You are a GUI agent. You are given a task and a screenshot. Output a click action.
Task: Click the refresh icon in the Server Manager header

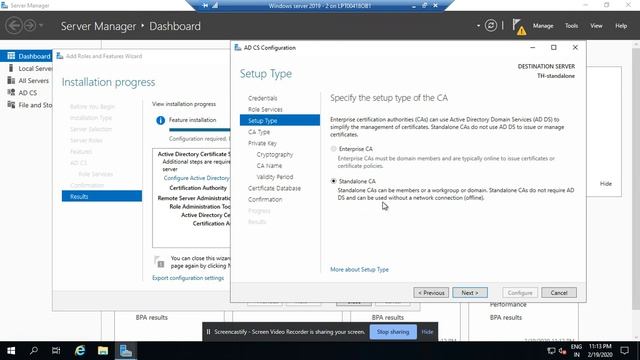tap(491, 26)
